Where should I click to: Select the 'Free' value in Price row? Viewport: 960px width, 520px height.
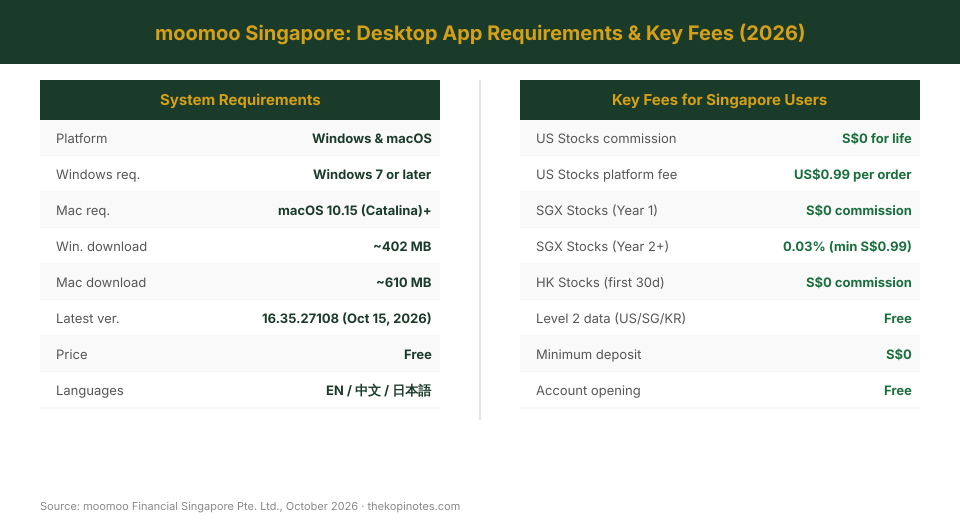tap(418, 355)
